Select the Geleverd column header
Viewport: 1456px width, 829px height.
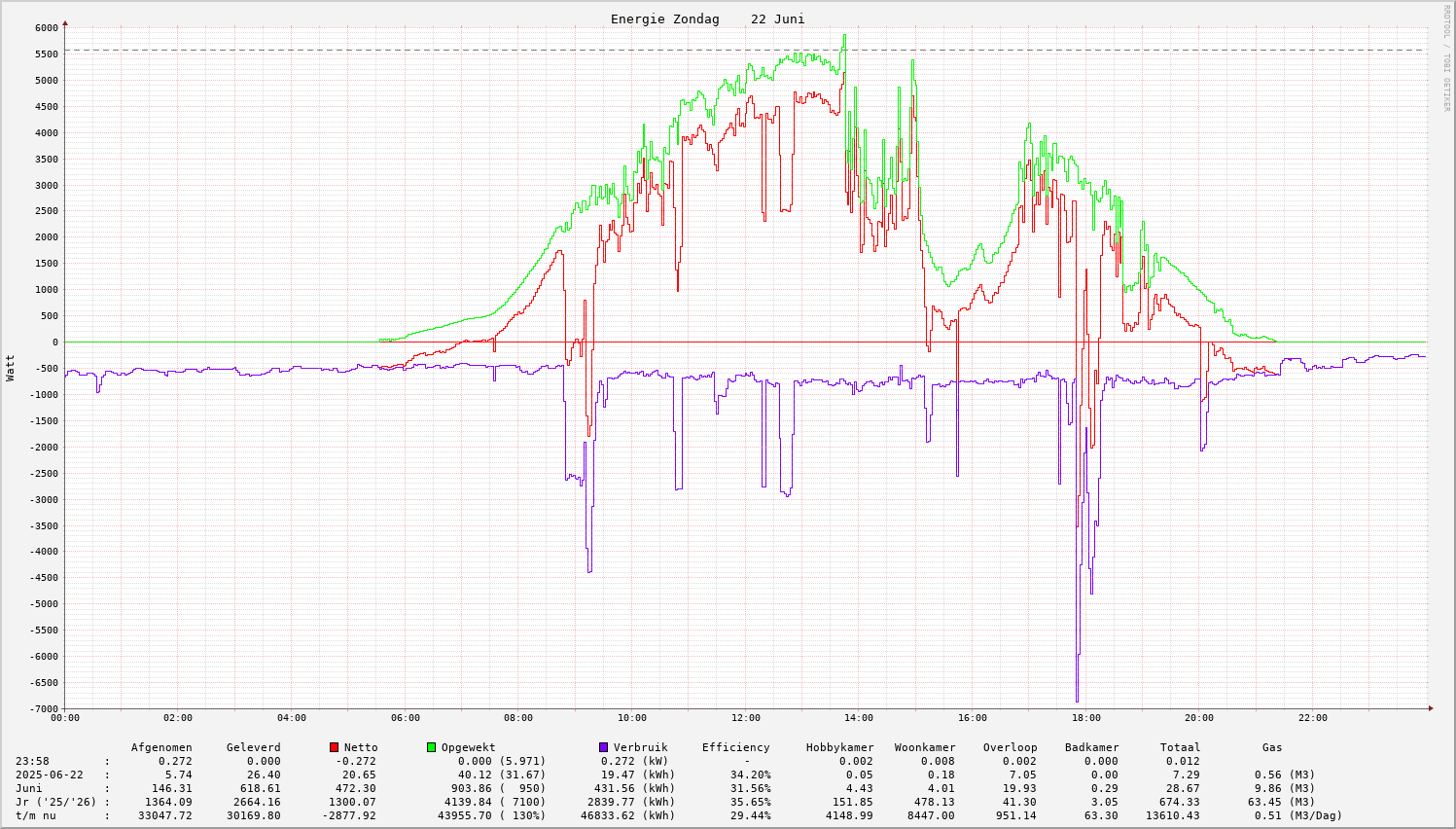(x=253, y=747)
